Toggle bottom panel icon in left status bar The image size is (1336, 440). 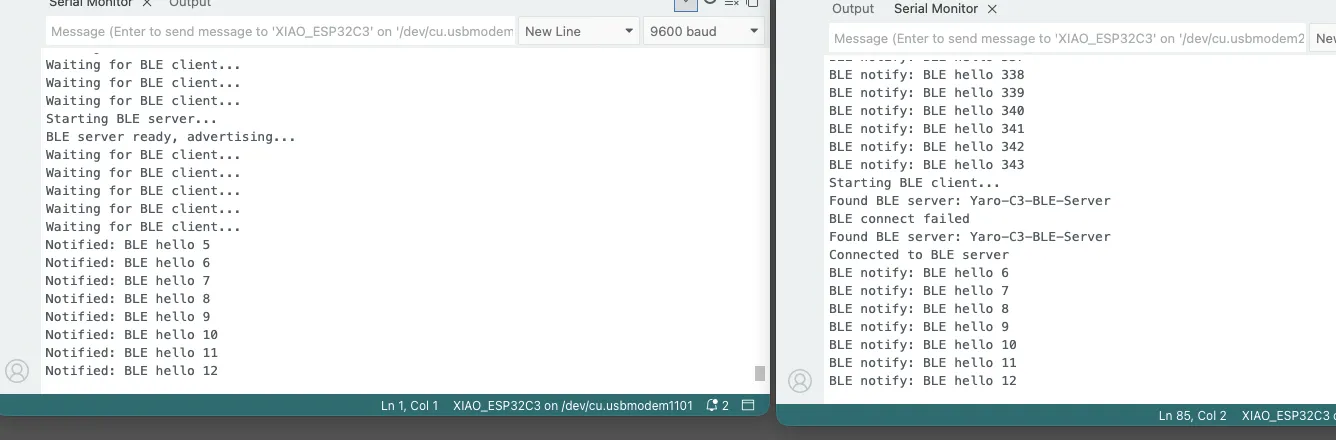pyautogui.click(x=750, y=406)
